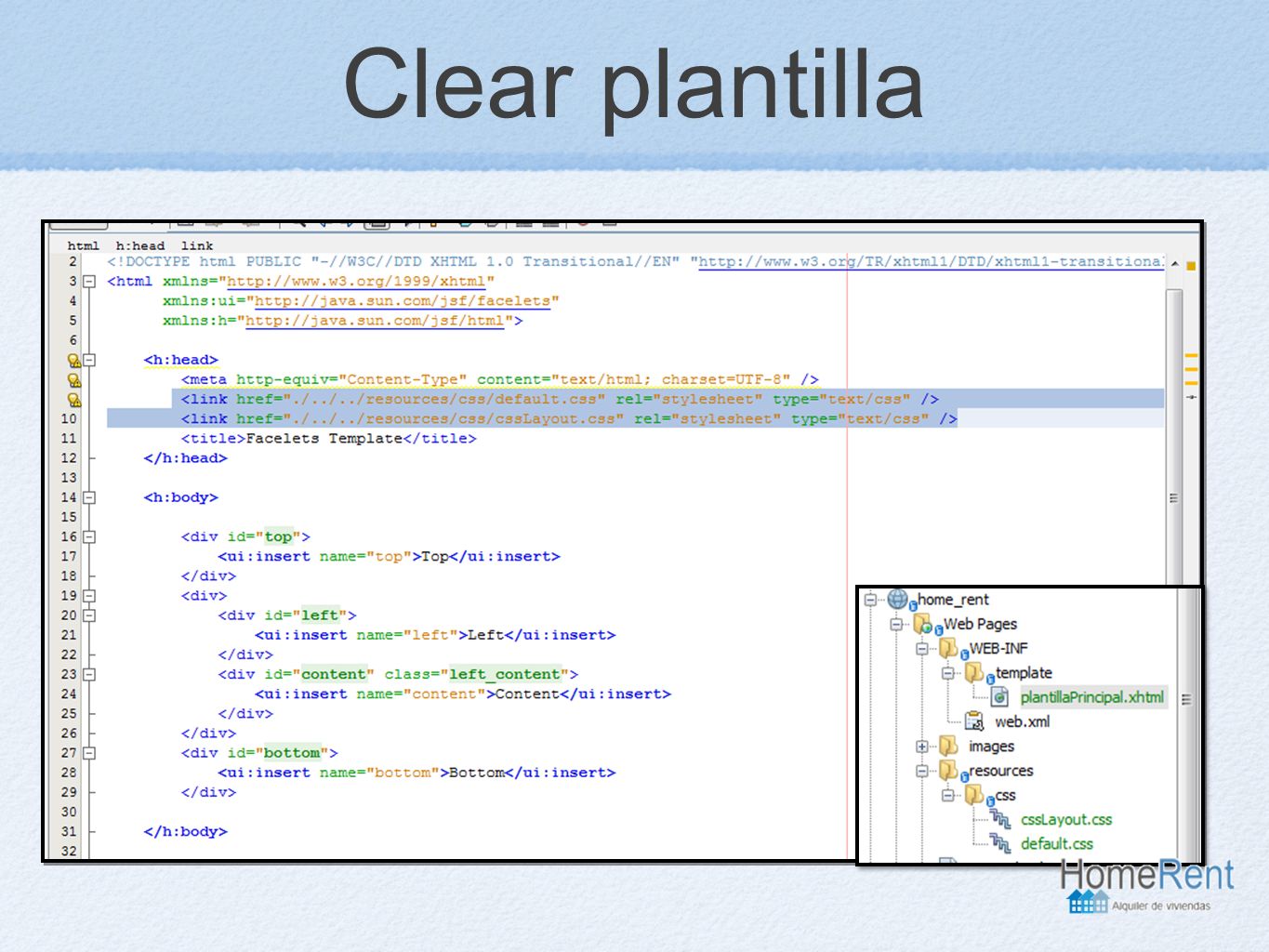1269x952 pixels.
Task: Click the template folder icon
Action: 974,672
